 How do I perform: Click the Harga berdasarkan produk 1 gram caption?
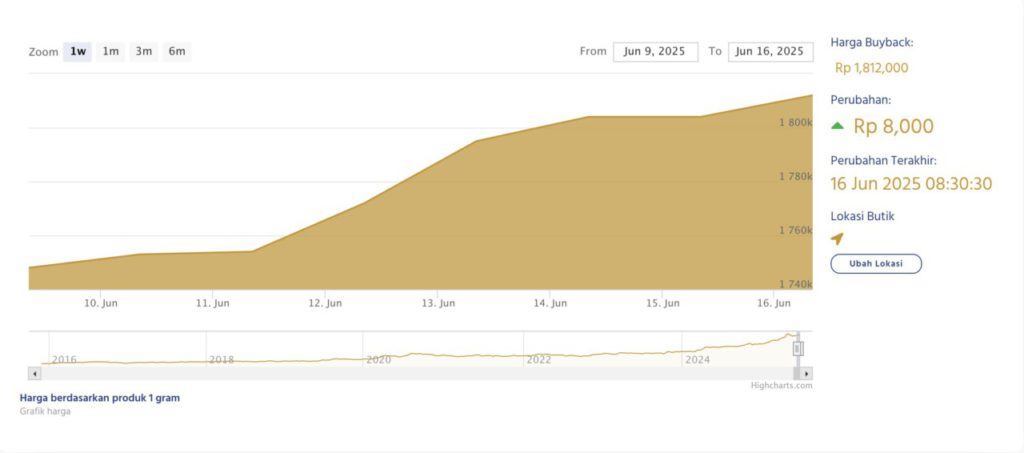(x=100, y=398)
